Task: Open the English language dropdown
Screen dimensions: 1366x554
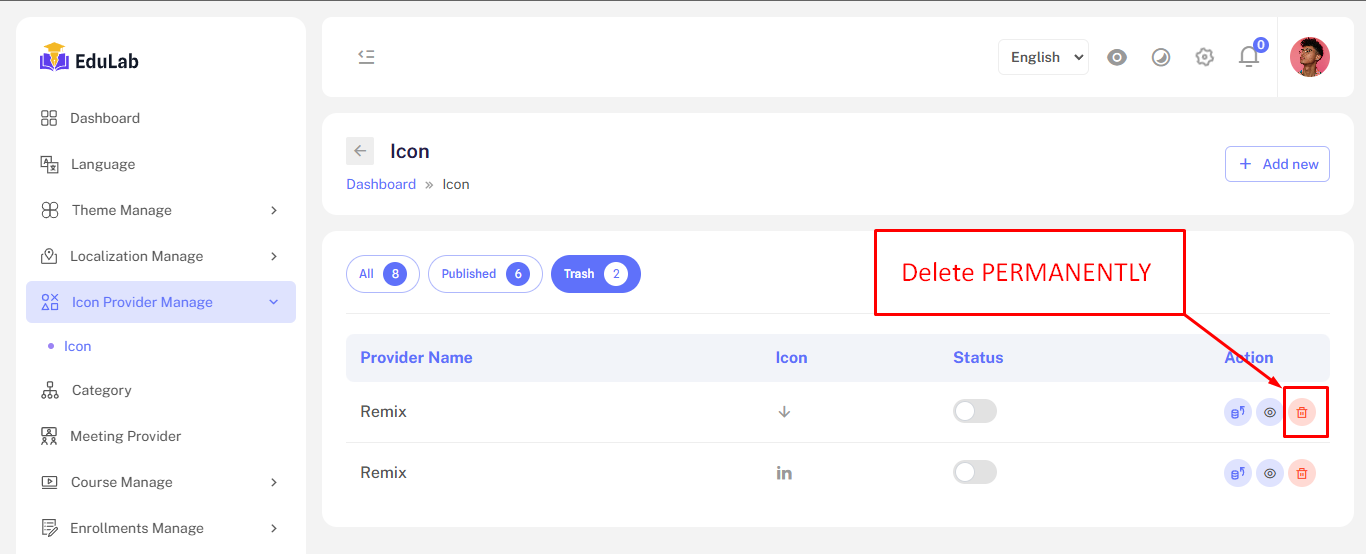Action: (1043, 57)
